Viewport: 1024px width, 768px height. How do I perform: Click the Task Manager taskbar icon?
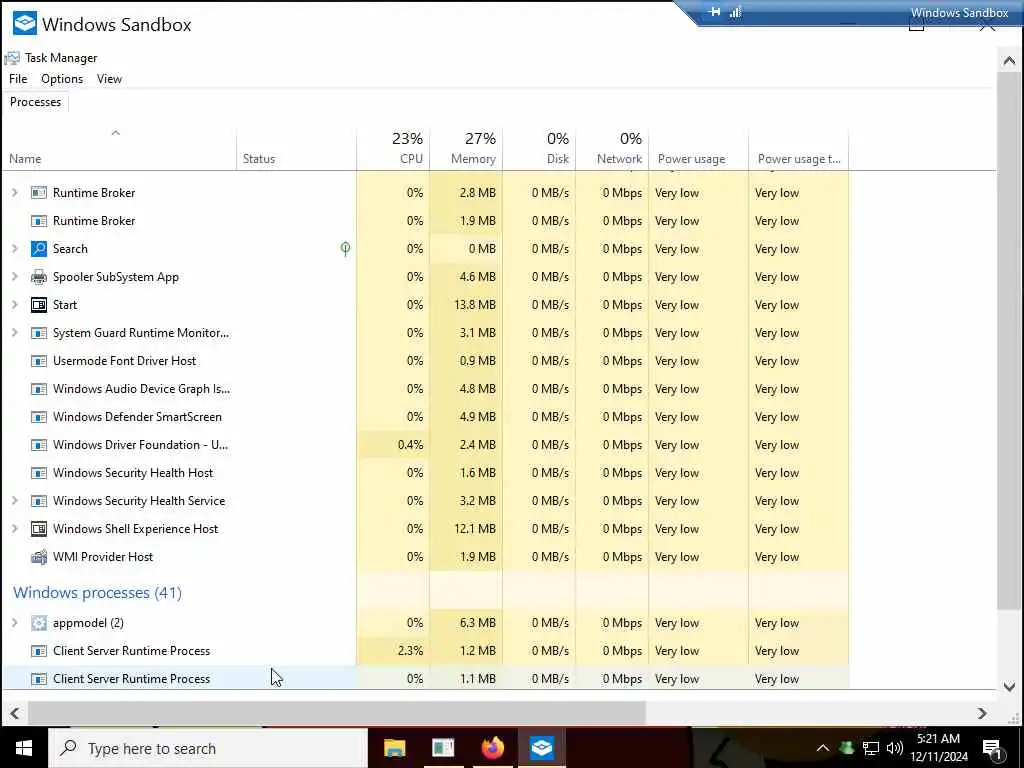[443, 748]
